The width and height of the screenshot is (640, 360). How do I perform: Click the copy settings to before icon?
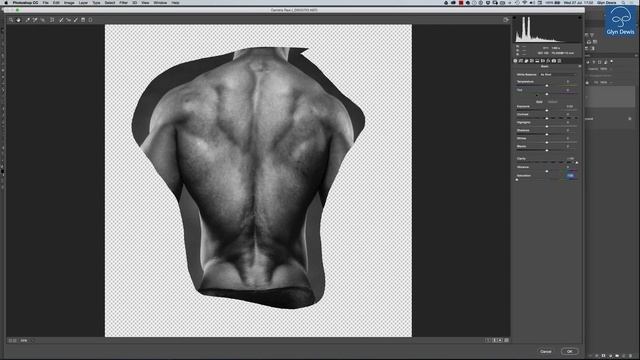(500, 340)
